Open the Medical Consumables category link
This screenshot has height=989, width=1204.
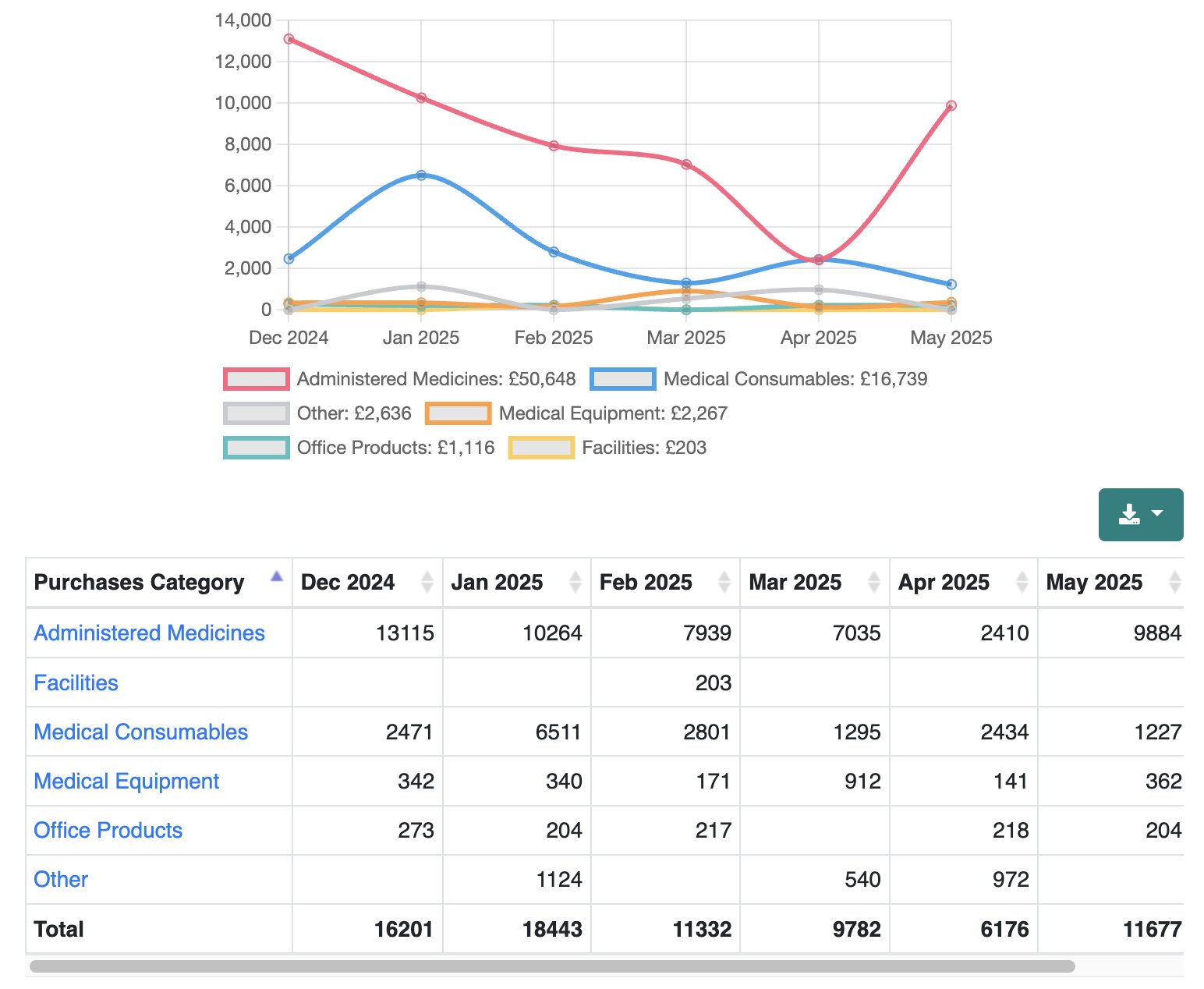(140, 732)
